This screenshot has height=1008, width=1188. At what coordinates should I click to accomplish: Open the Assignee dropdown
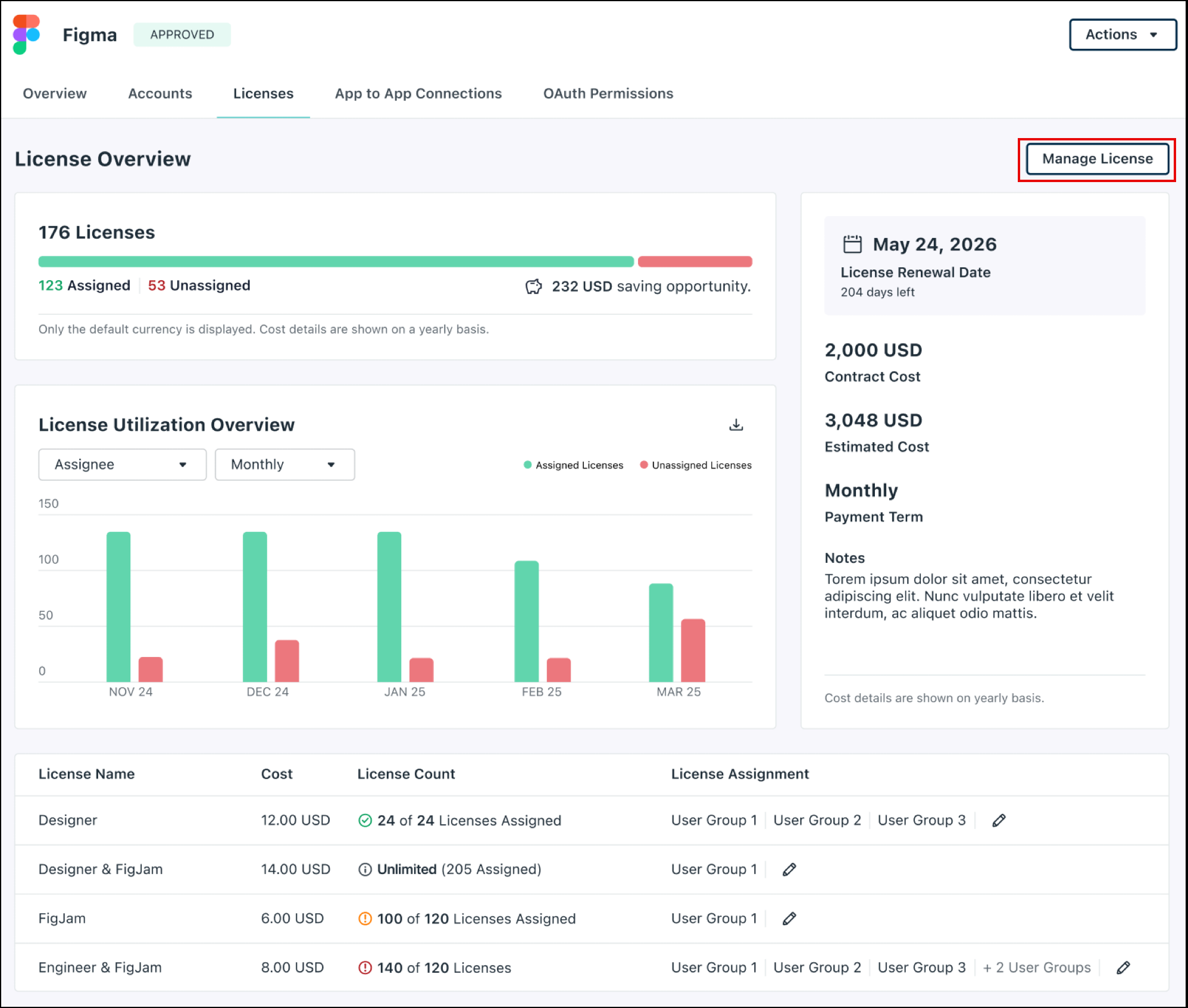(122, 464)
